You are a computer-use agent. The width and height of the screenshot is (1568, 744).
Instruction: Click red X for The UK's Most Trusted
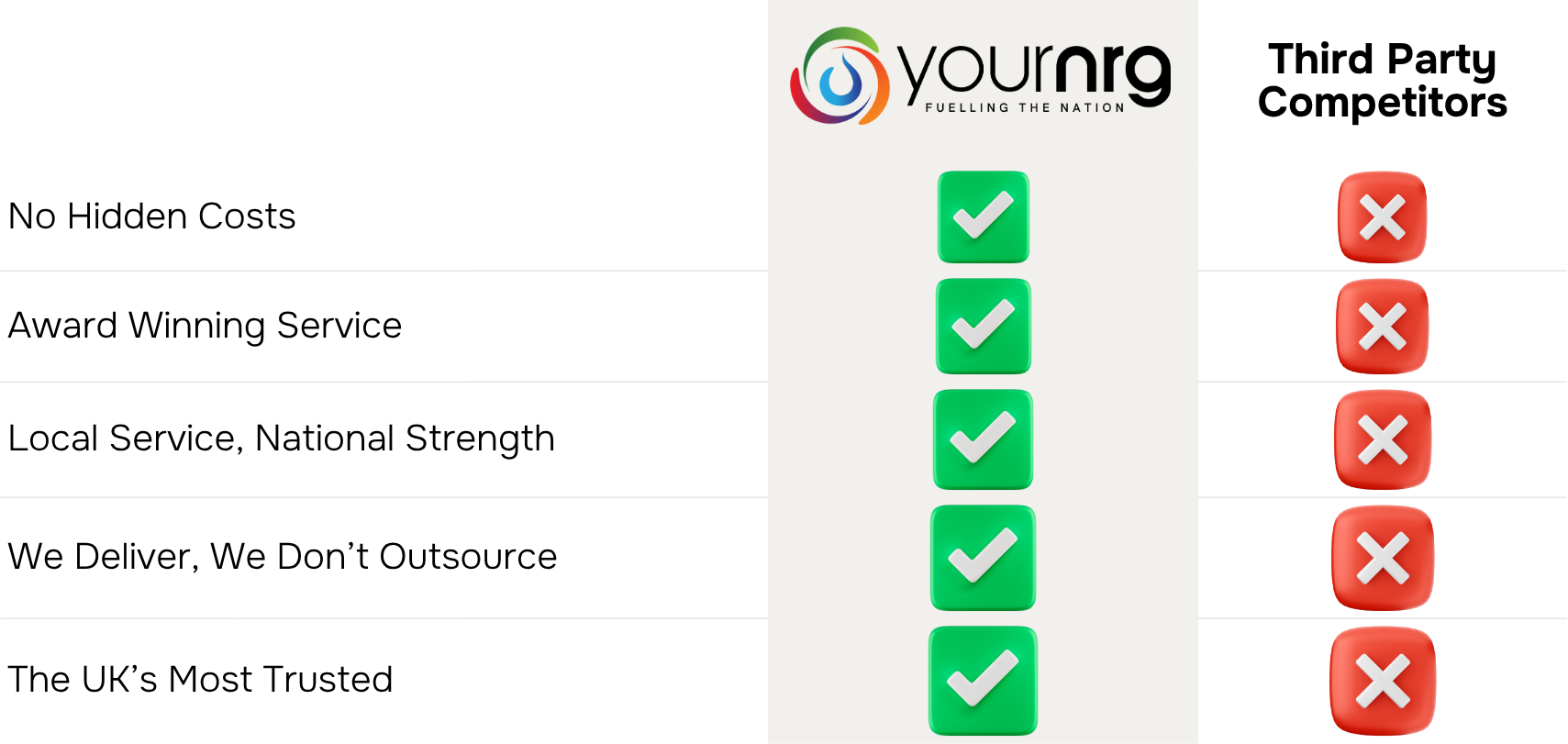coord(1382,681)
